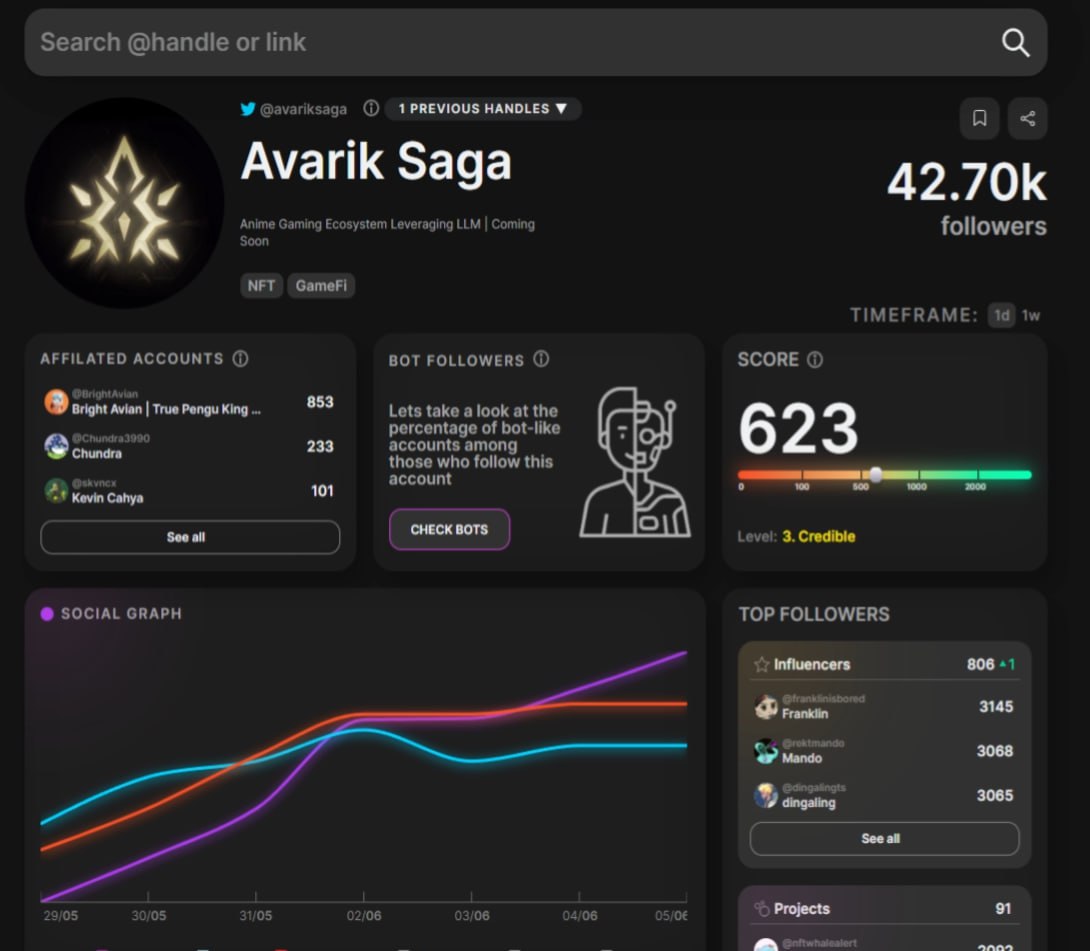
Task: Click the info icon next to Bot Followers
Action: click(541, 359)
